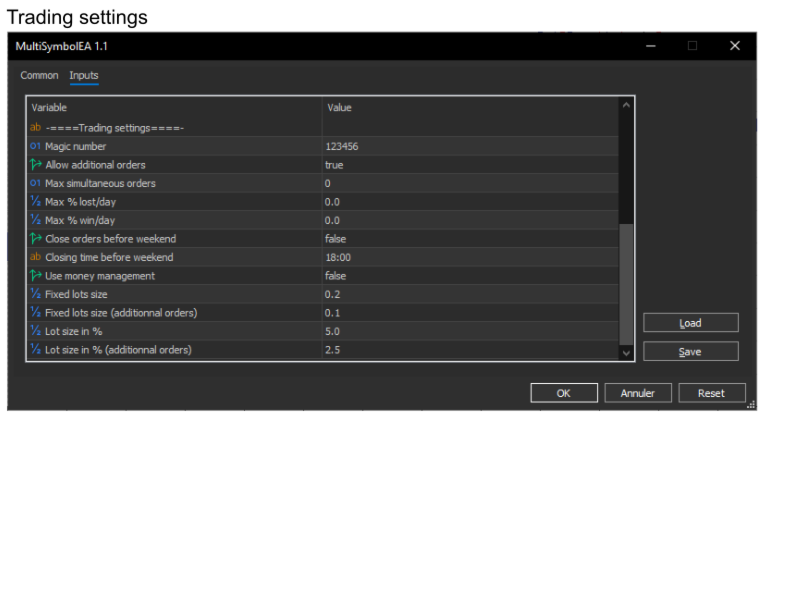The height and width of the screenshot is (600, 800).
Task: Click the scrollbar down arrow
Action: [x=626, y=353]
